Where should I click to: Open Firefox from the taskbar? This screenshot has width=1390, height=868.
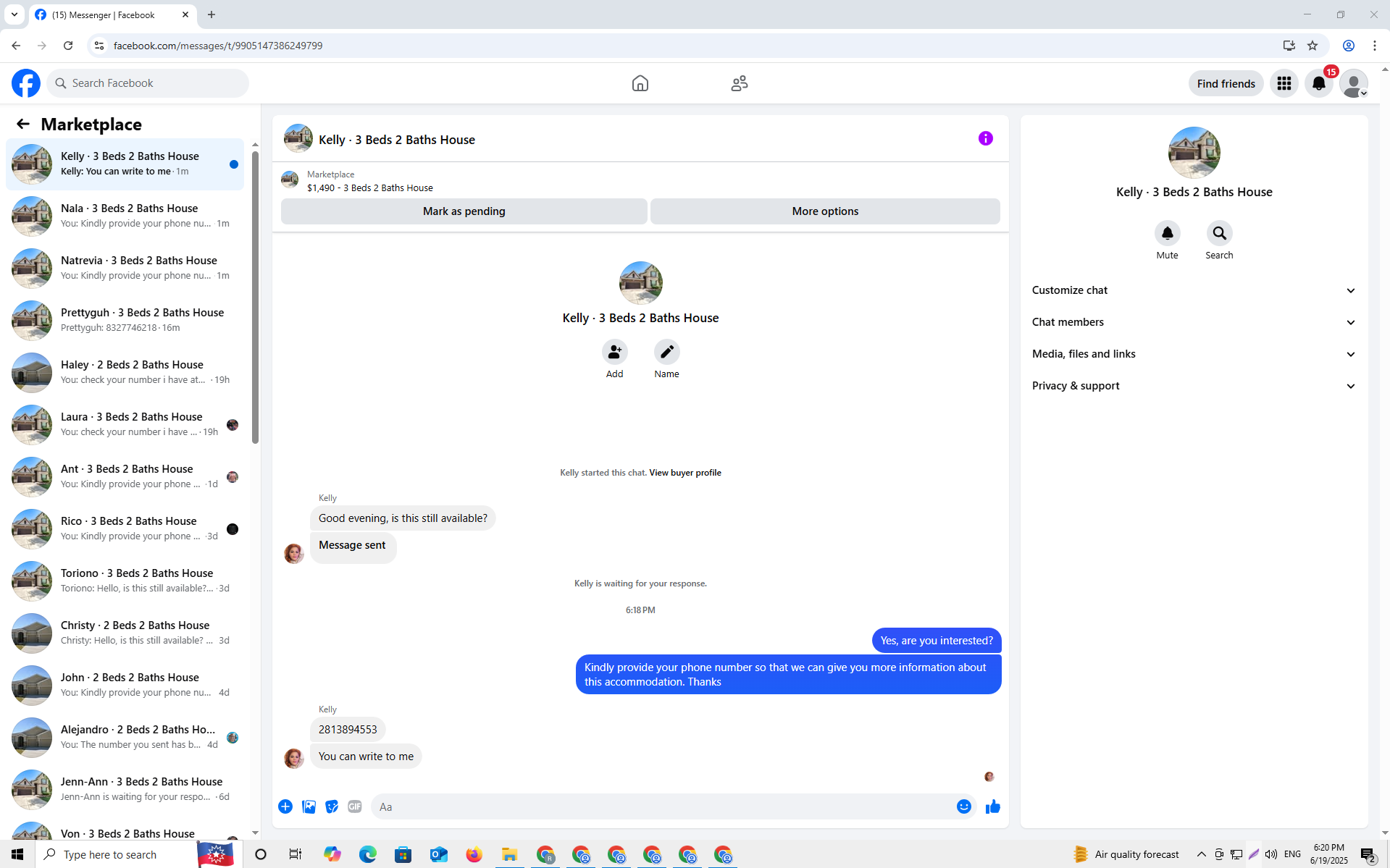pyautogui.click(x=474, y=854)
